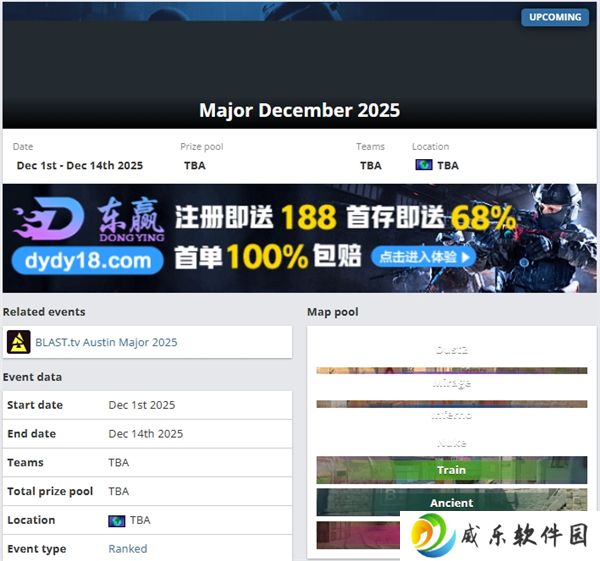Image resolution: width=600 pixels, height=561 pixels.
Task: Click the blue Chinese call-to-action button in the ad
Action: 423,256
